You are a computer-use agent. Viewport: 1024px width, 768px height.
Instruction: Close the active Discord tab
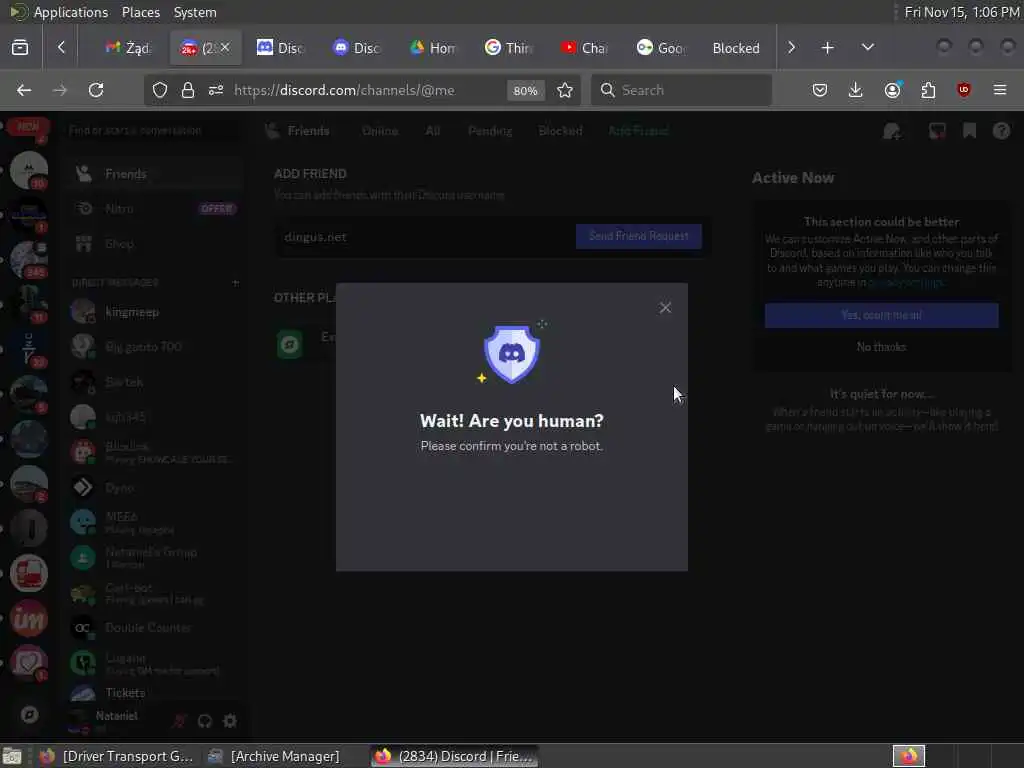[225, 47]
